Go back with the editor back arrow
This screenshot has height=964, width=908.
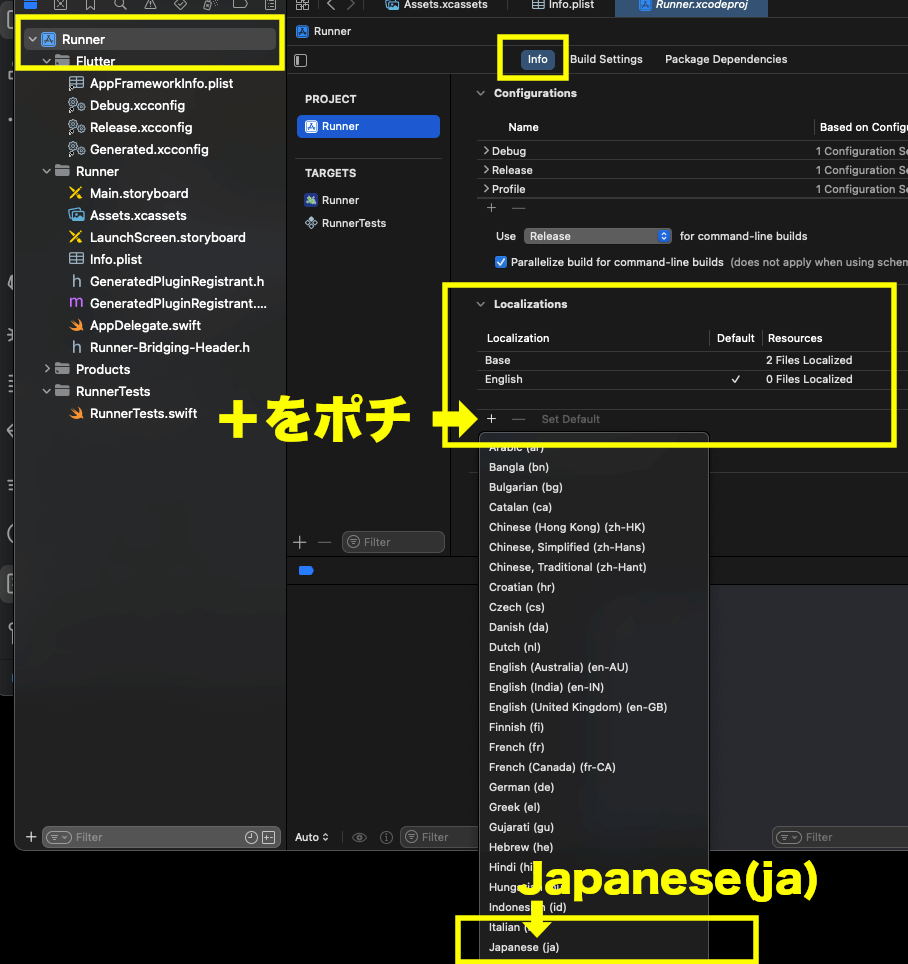[331, 5]
